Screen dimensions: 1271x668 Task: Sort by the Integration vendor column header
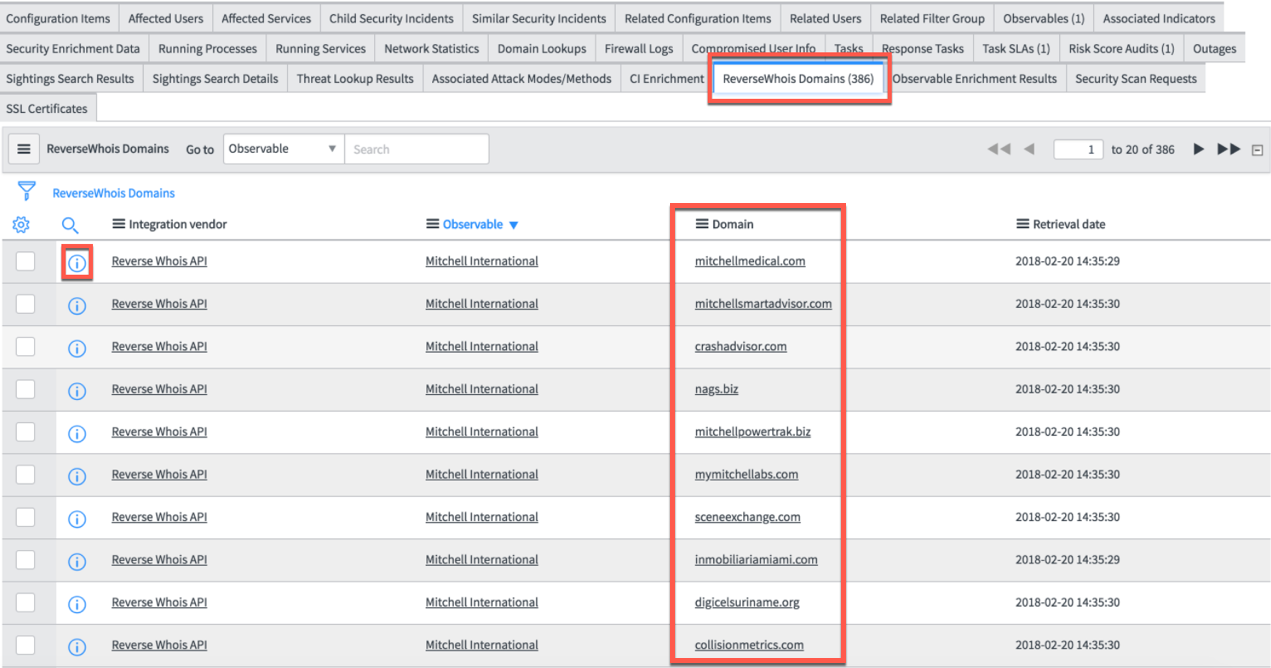pos(178,224)
